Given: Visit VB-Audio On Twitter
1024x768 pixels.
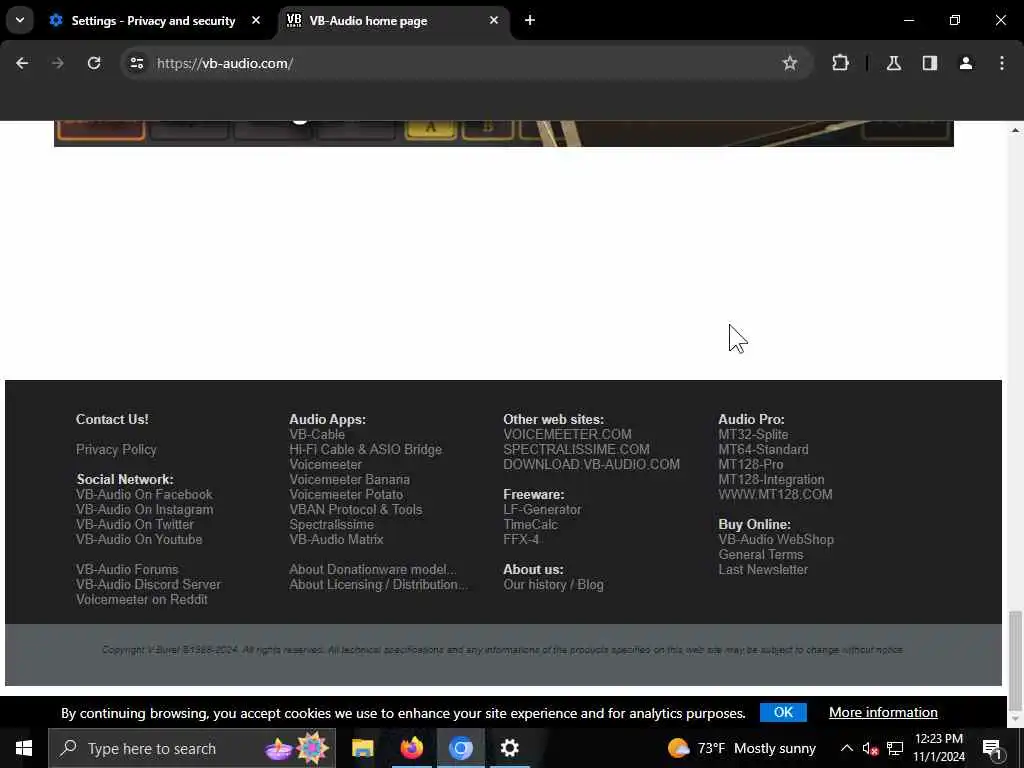Looking at the screenshot, I should (135, 524).
